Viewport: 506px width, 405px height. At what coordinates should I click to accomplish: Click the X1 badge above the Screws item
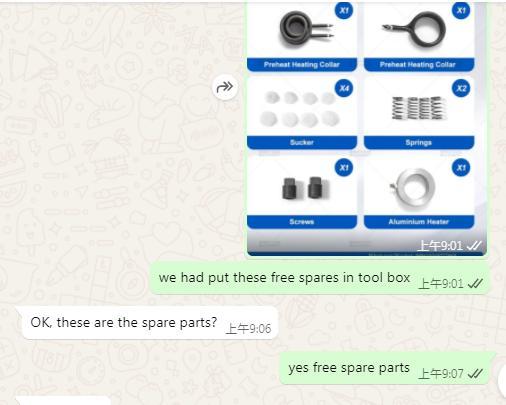(344, 167)
